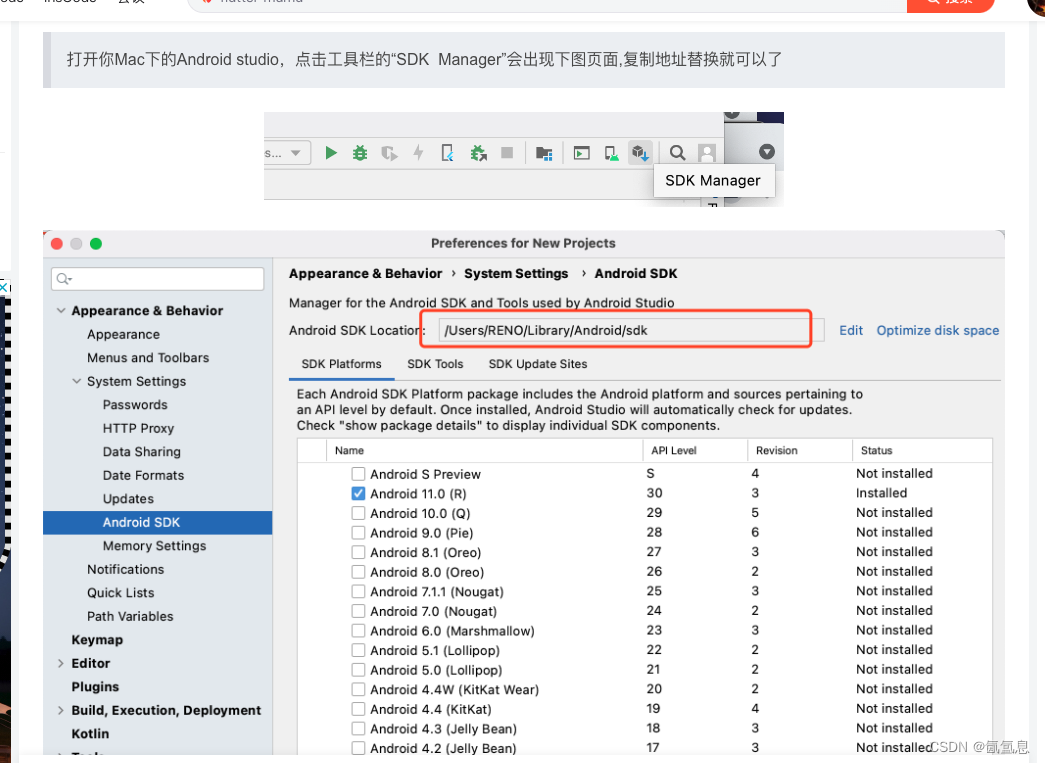
Task: Open Project Structure folder icon
Action: click(x=544, y=154)
